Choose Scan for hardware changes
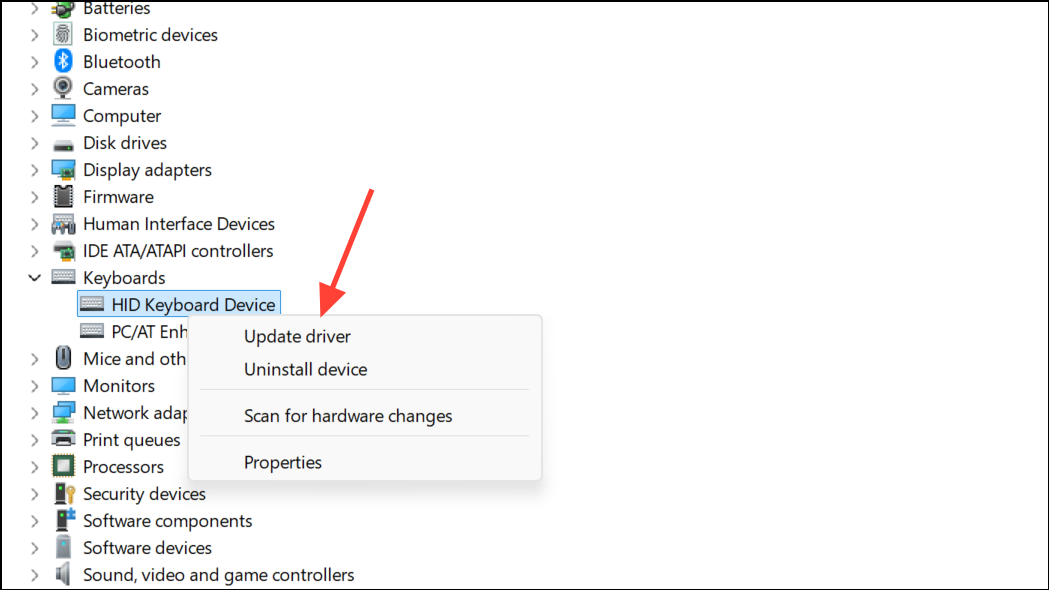Image resolution: width=1049 pixels, height=590 pixels. (x=348, y=415)
